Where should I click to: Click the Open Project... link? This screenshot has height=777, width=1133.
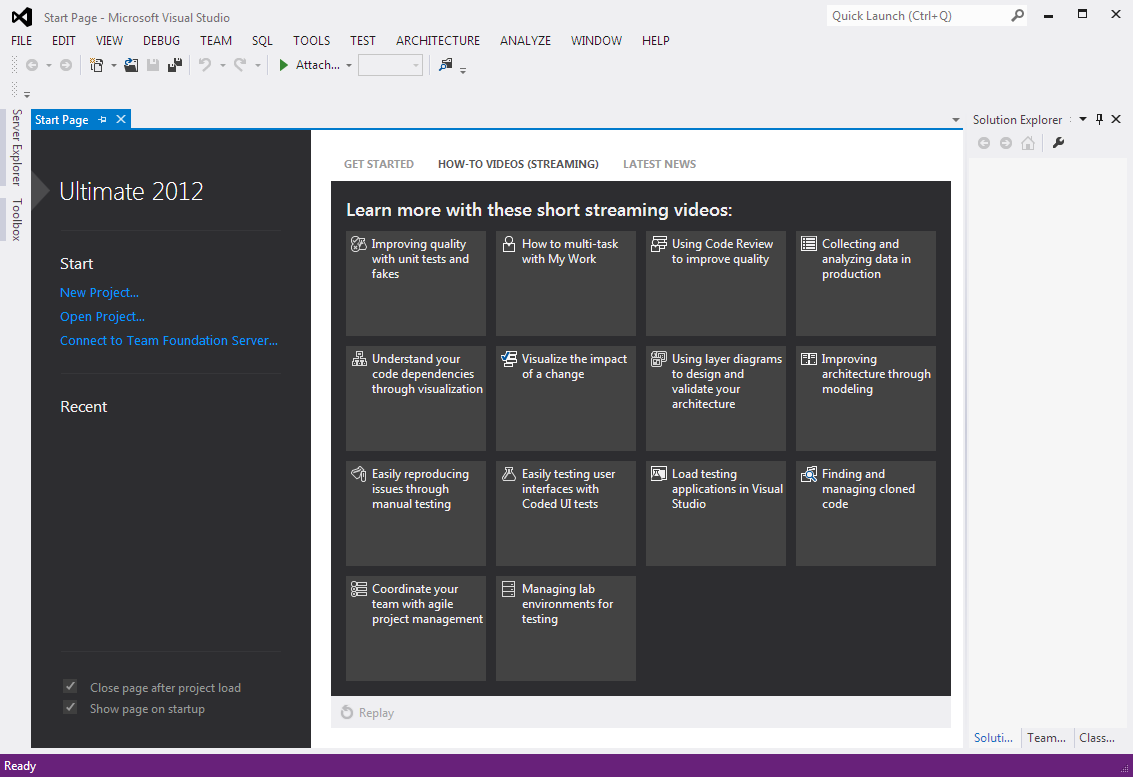coord(102,316)
